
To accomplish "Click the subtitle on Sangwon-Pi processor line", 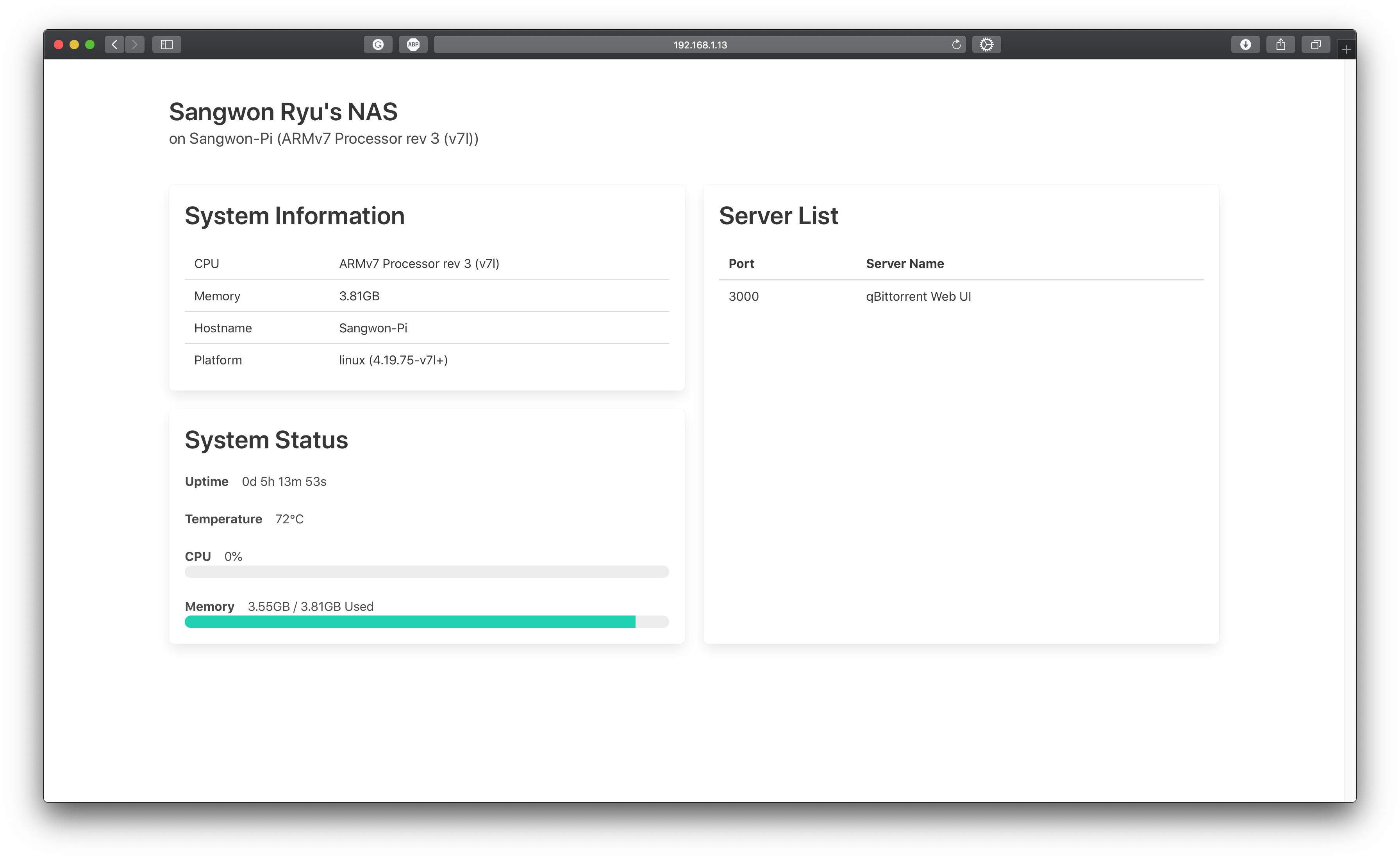I will 324,139.
